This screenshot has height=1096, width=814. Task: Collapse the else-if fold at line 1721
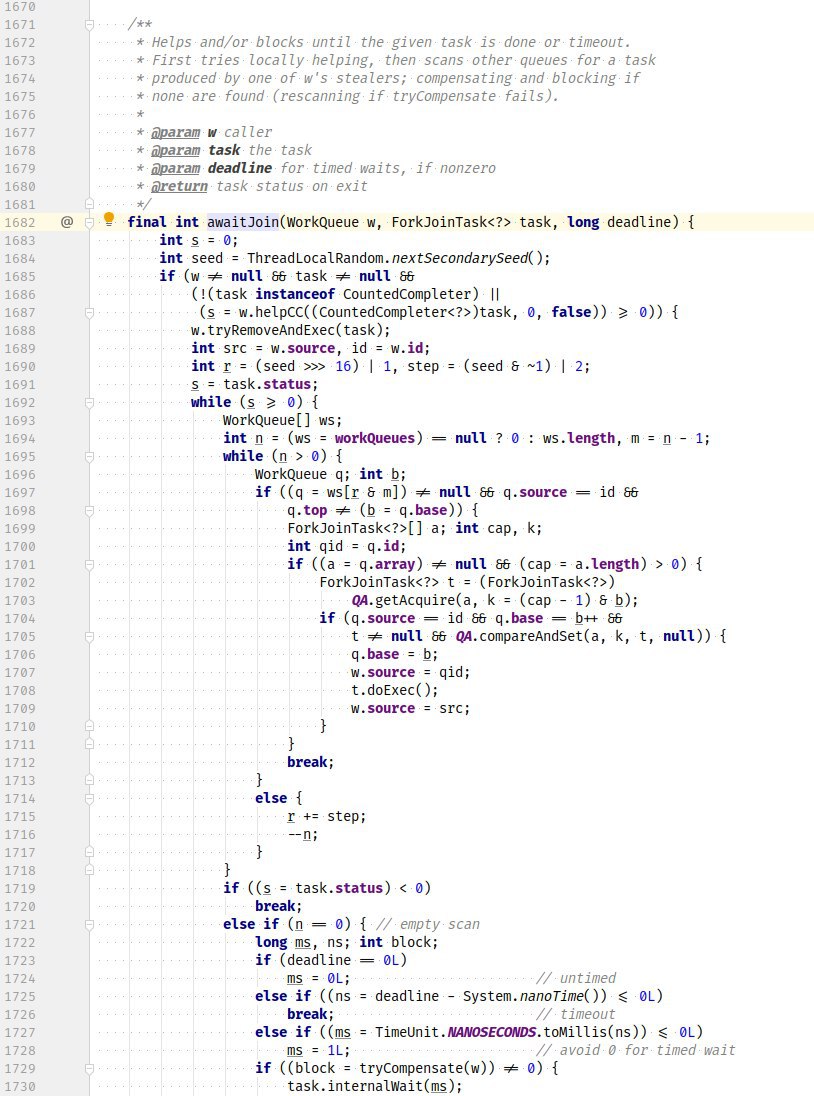point(89,924)
